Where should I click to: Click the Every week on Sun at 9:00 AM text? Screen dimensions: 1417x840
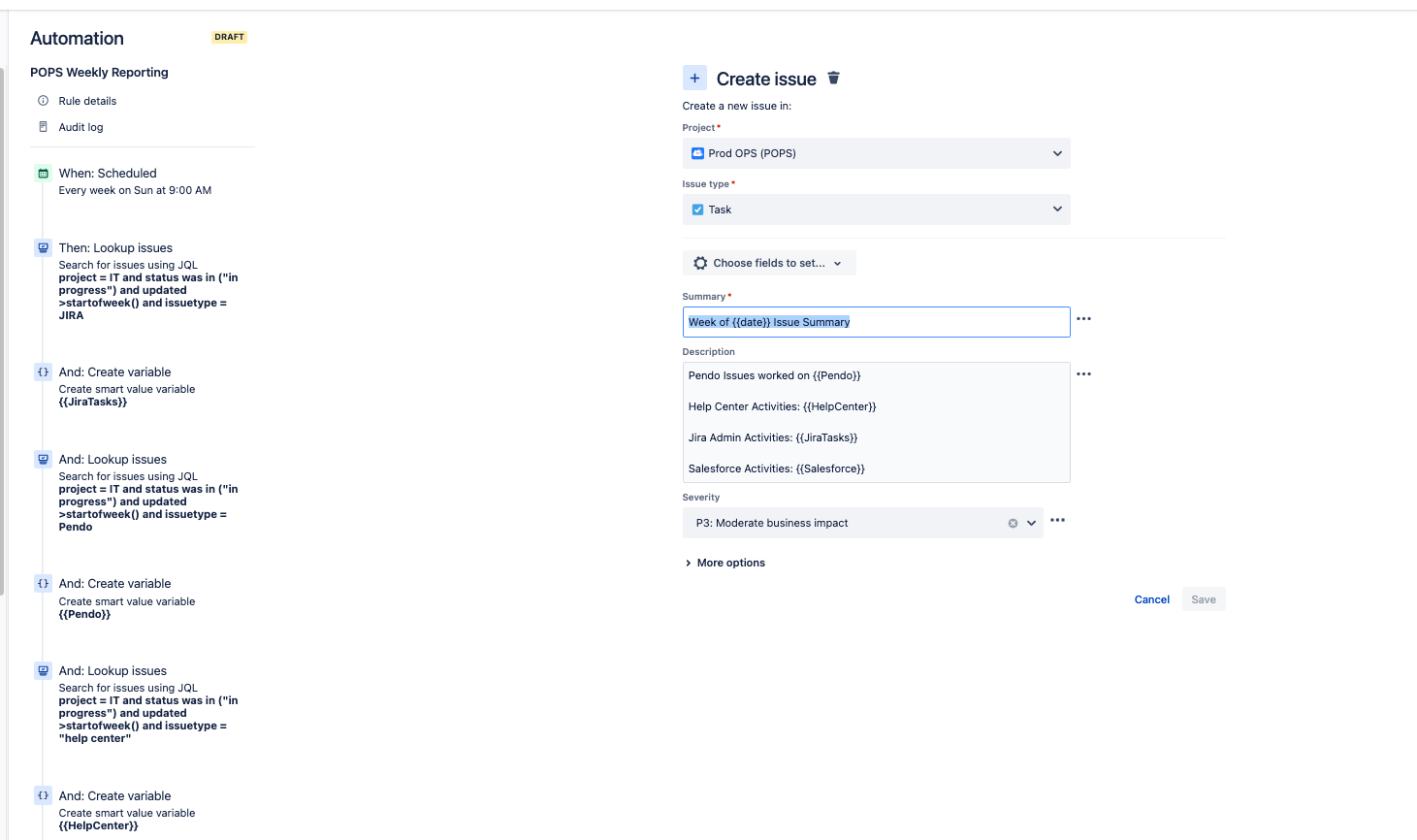(x=135, y=191)
